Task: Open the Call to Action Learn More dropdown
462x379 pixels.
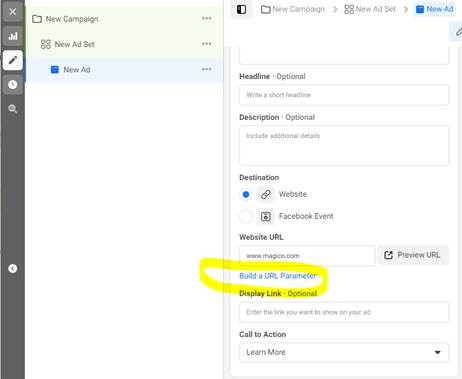Action: tap(344, 352)
